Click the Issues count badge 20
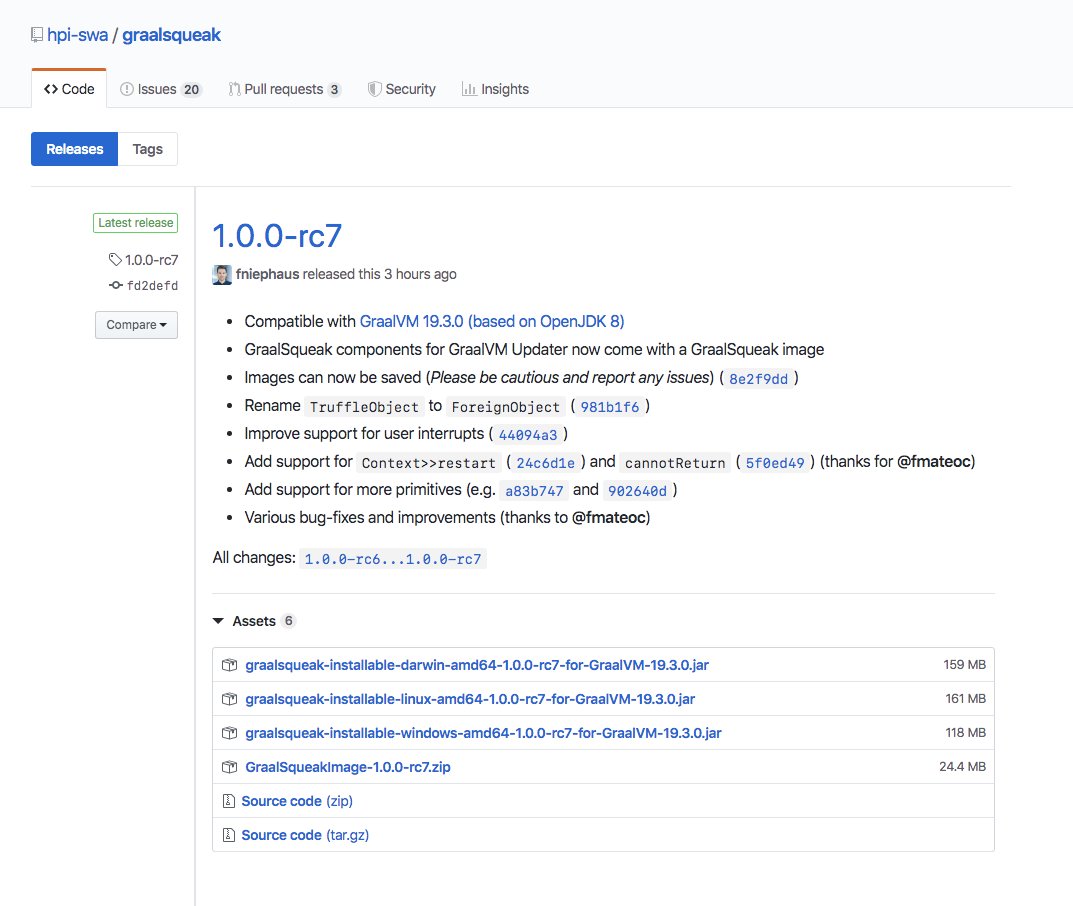The width and height of the screenshot is (1073, 906). pos(192,90)
